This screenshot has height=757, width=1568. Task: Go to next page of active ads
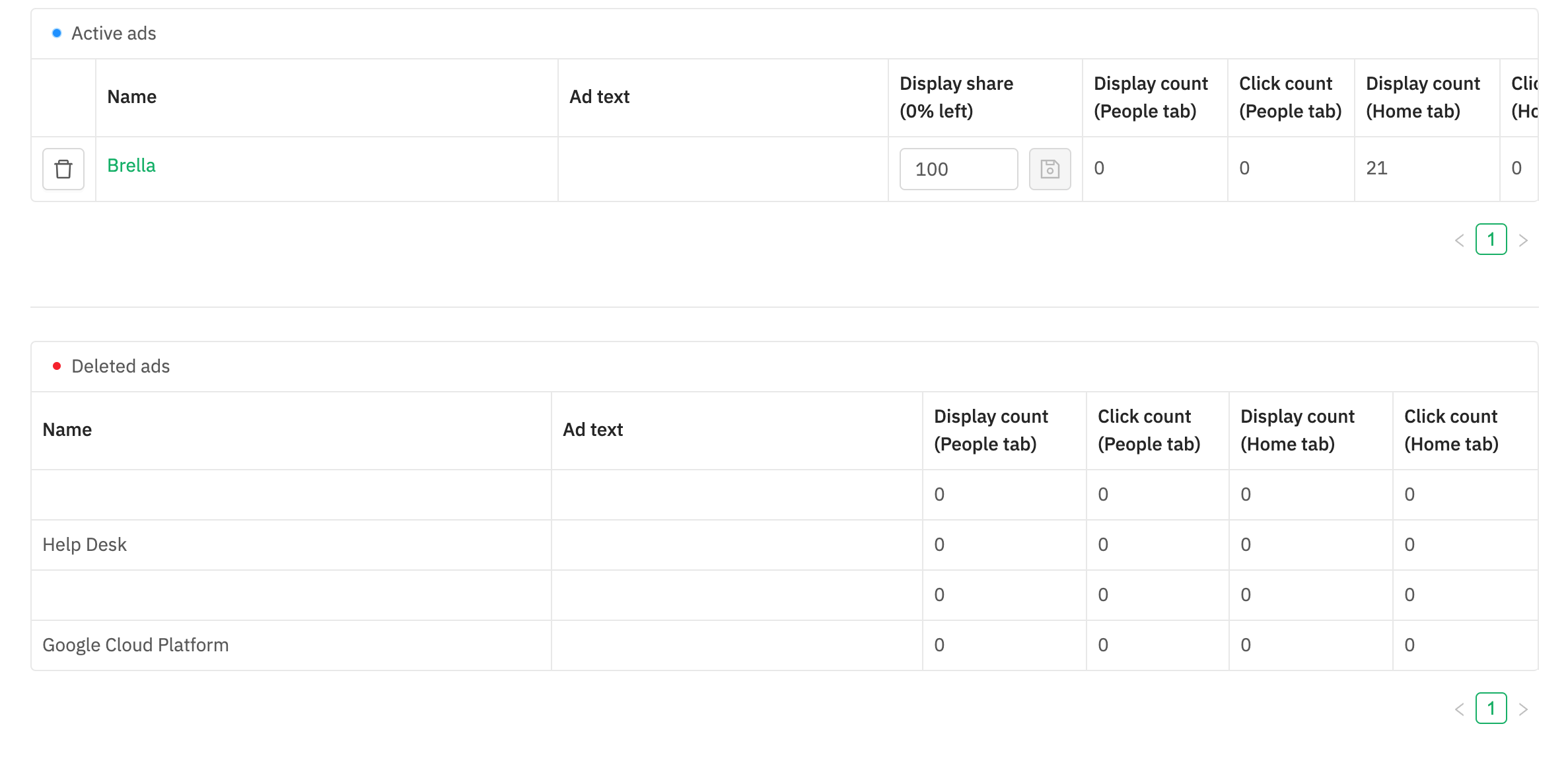pyautogui.click(x=1523, y=240)
